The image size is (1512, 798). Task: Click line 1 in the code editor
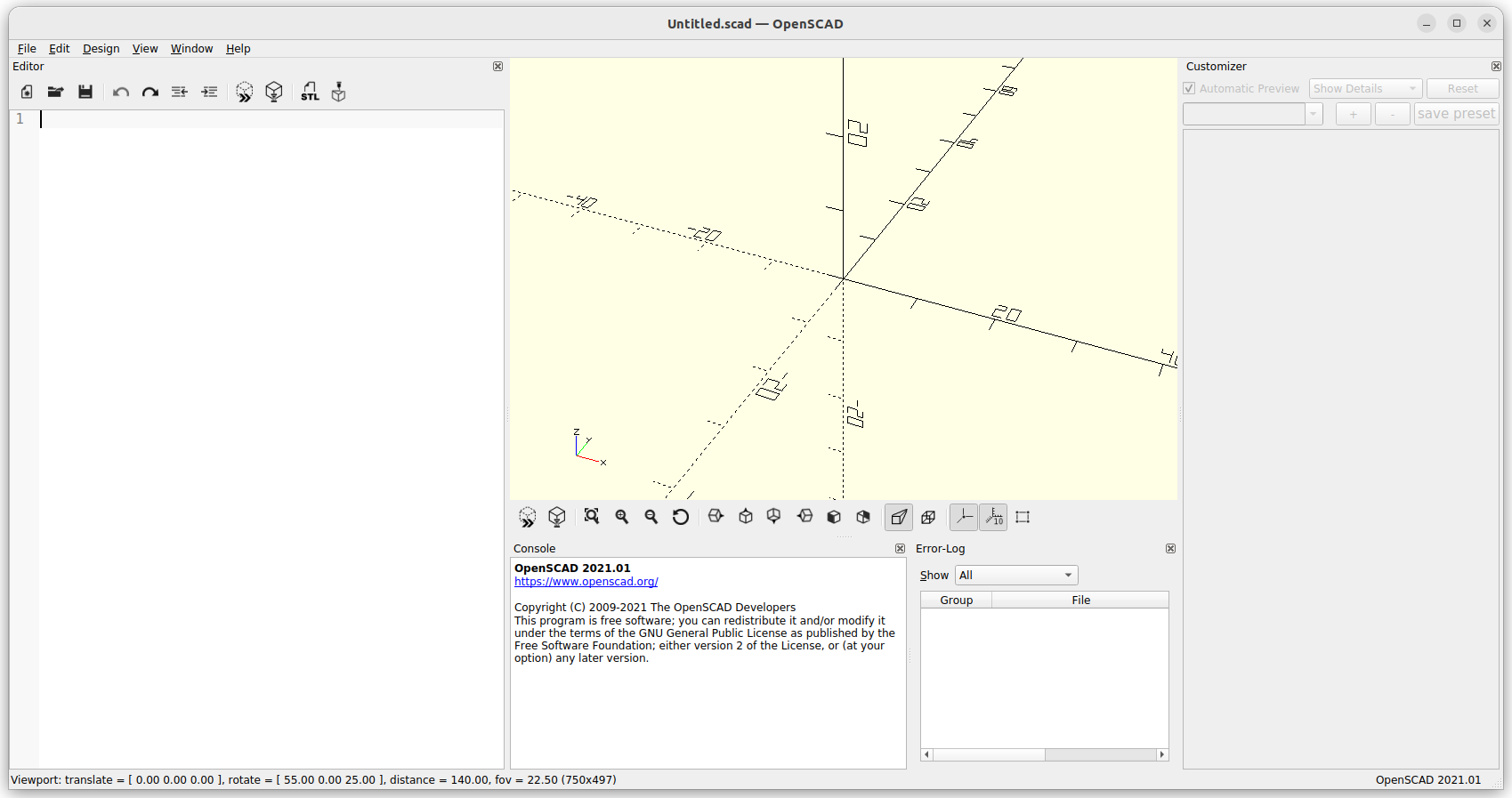[x=271, y=119]
